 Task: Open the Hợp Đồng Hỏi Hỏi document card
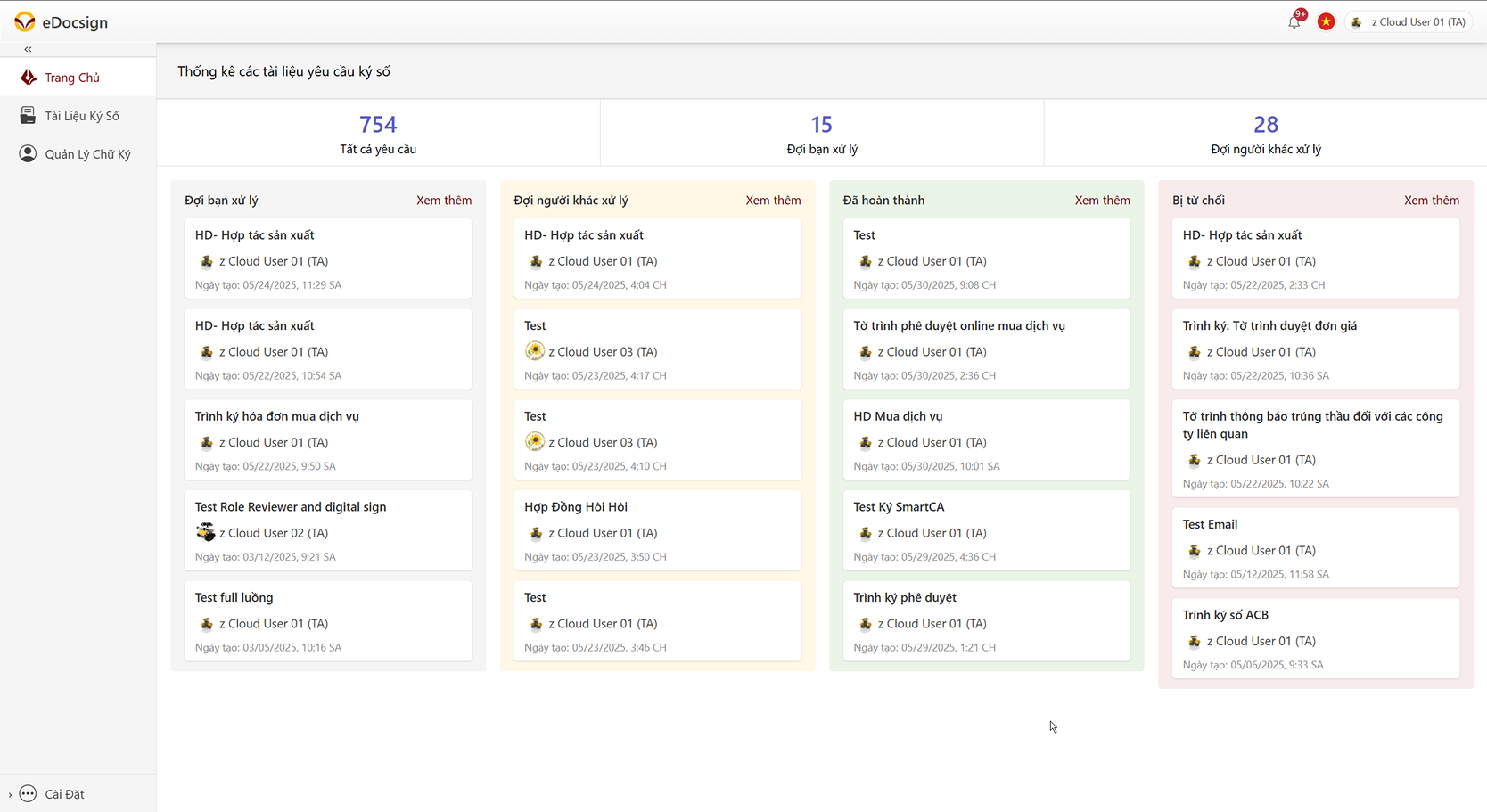pos(657,530)
